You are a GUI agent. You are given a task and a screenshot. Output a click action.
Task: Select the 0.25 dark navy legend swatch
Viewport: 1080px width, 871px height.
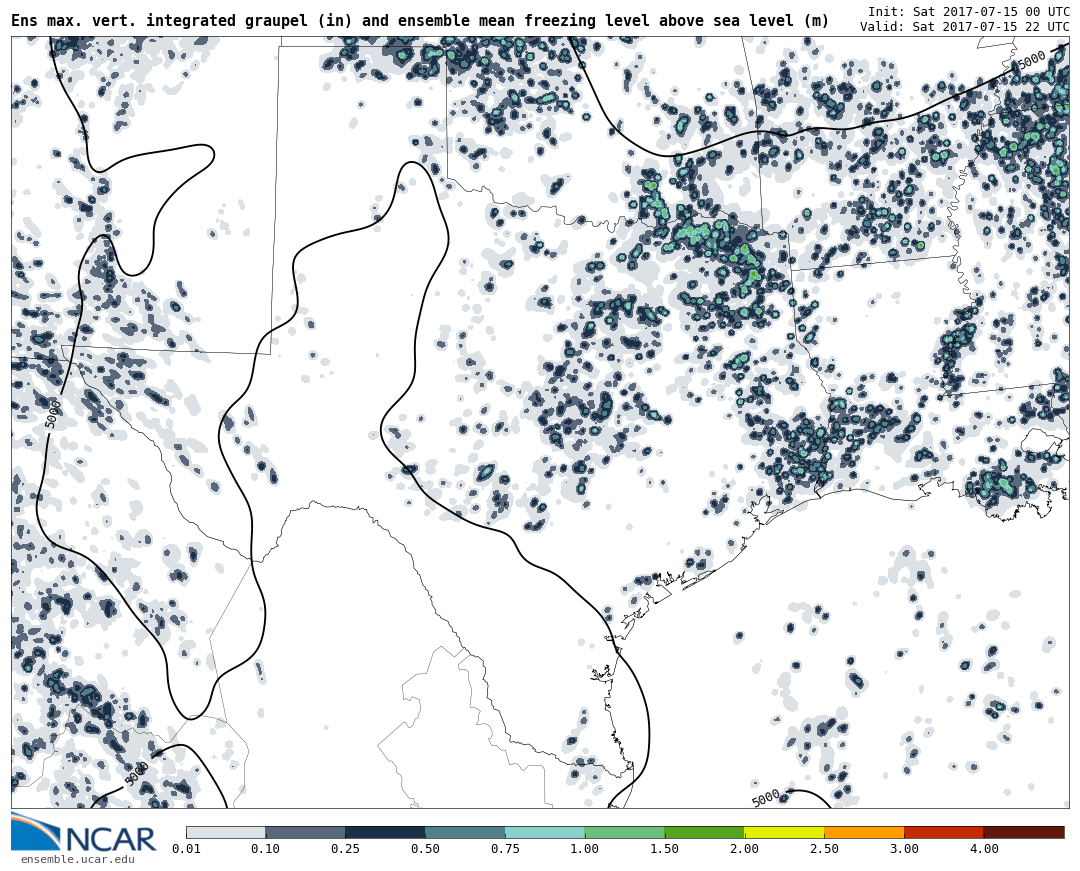coord(385,832)
